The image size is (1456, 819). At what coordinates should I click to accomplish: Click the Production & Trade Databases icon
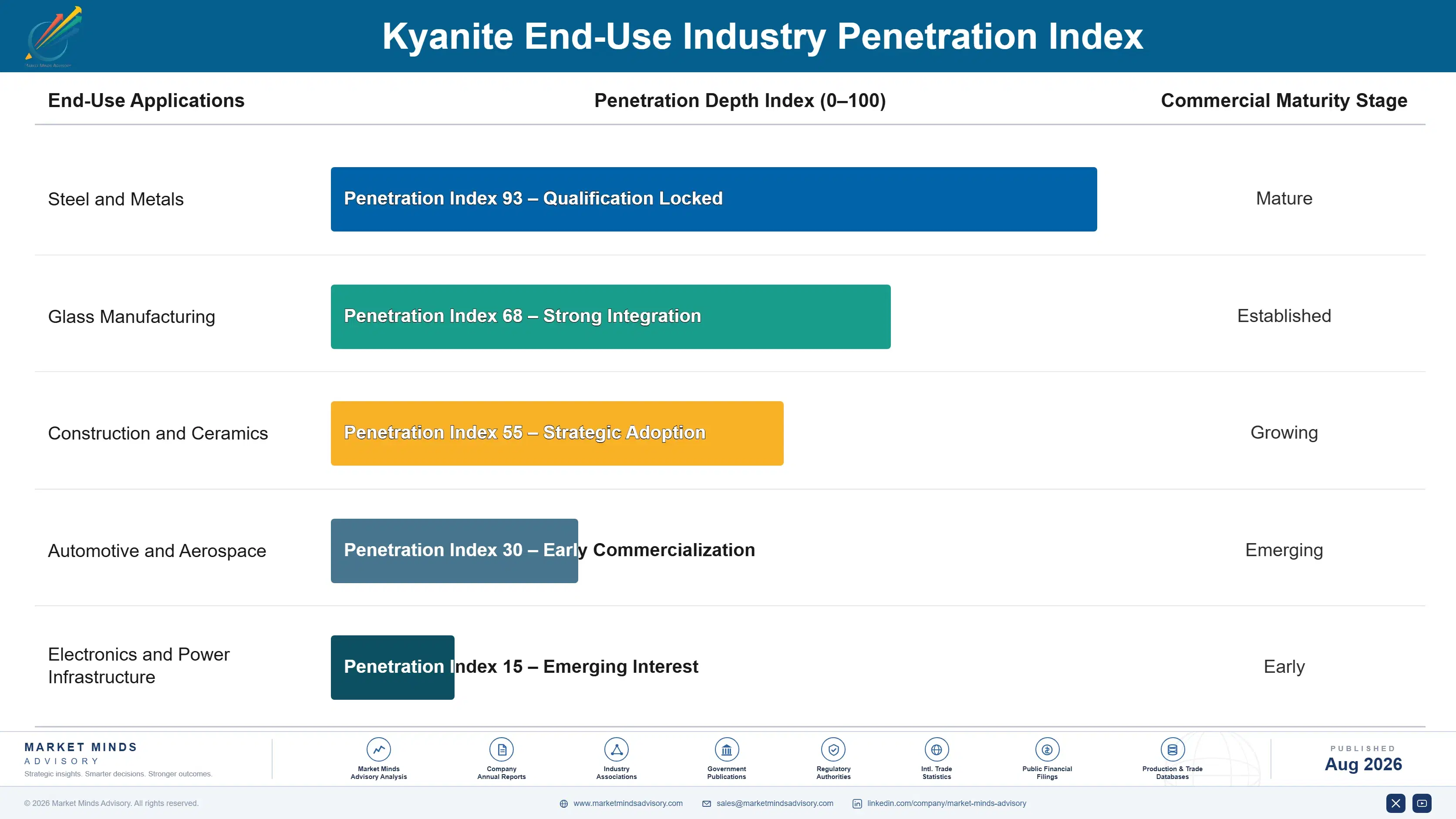pos(1172,749)
